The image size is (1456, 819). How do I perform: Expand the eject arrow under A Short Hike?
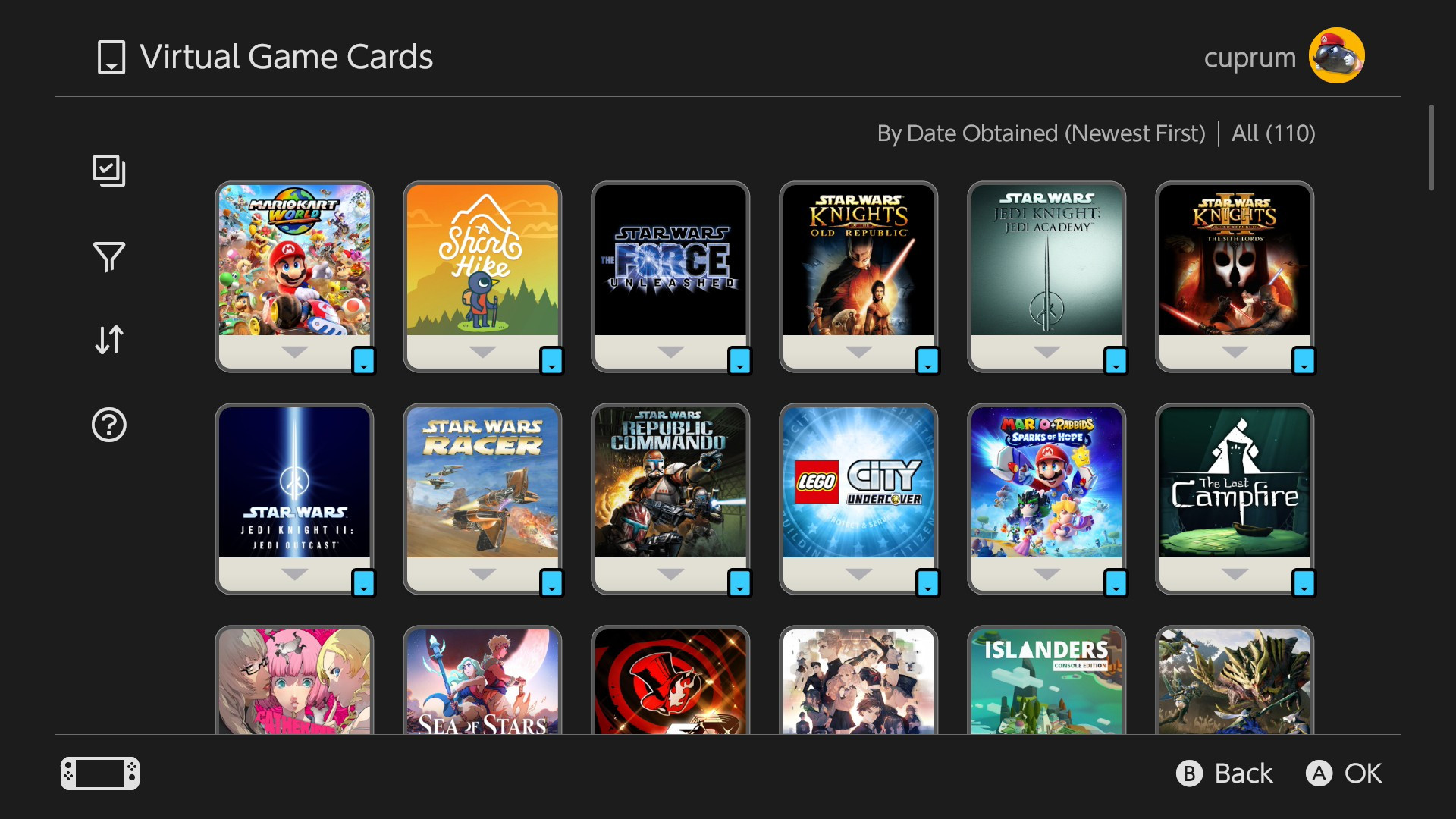(x=482, y=352)
